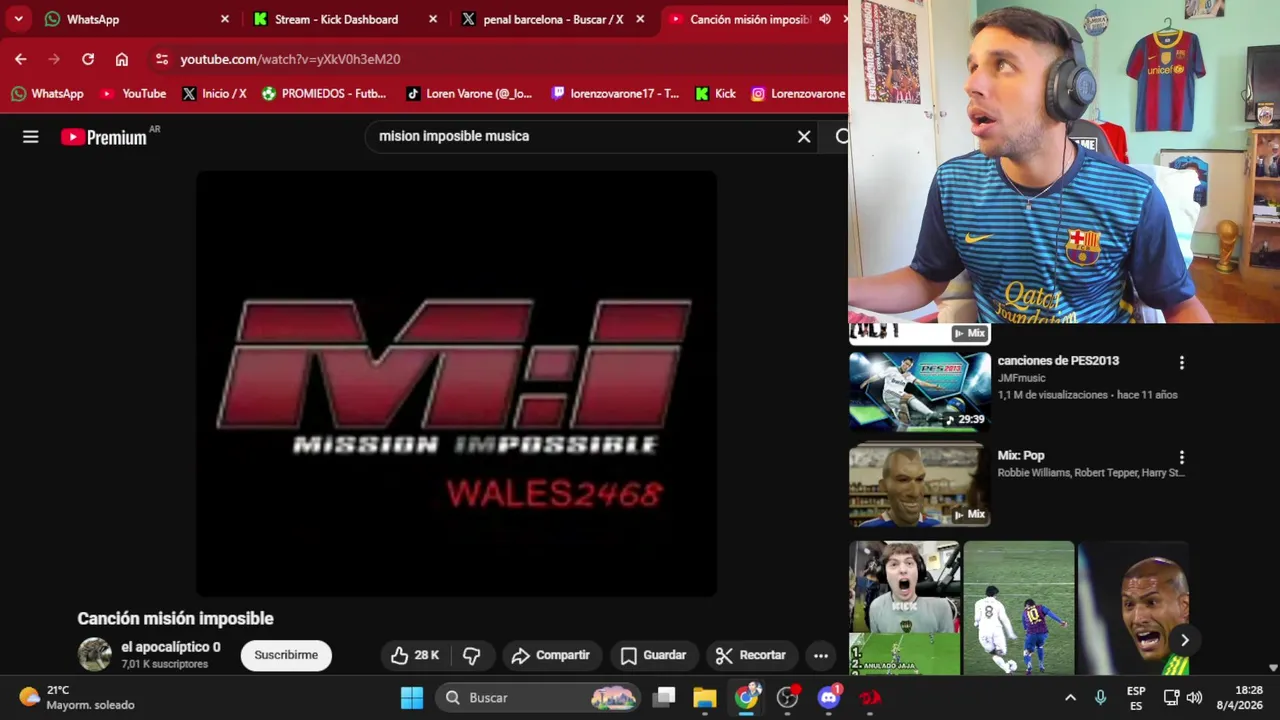Reload the current page
The image size is (1280, 720).
(88, 59)
